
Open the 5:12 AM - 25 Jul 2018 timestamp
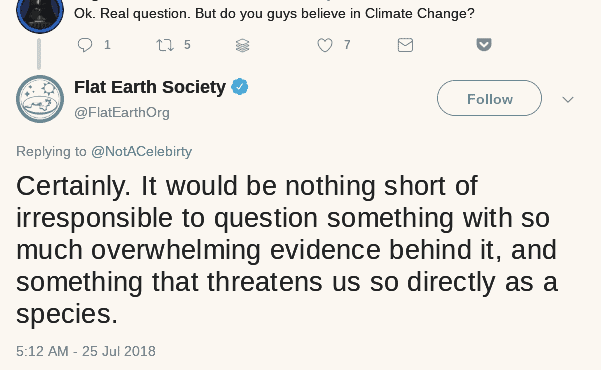coord(86,351)
